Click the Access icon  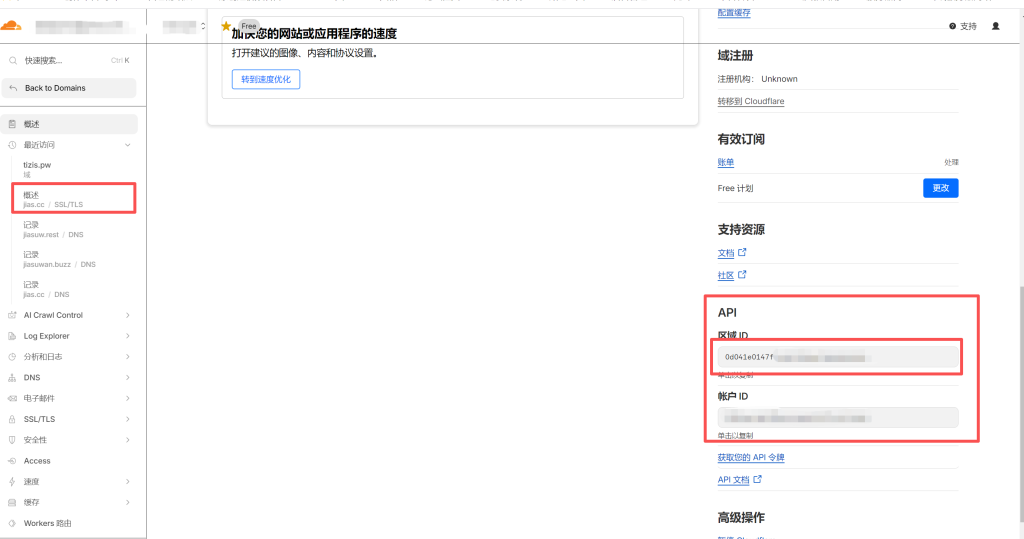point(12,461)
